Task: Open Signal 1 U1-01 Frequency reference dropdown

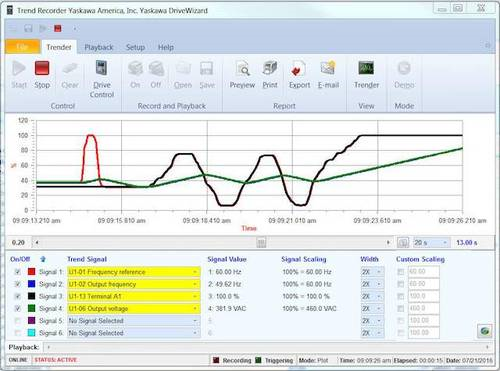Action: pos(134,272)
